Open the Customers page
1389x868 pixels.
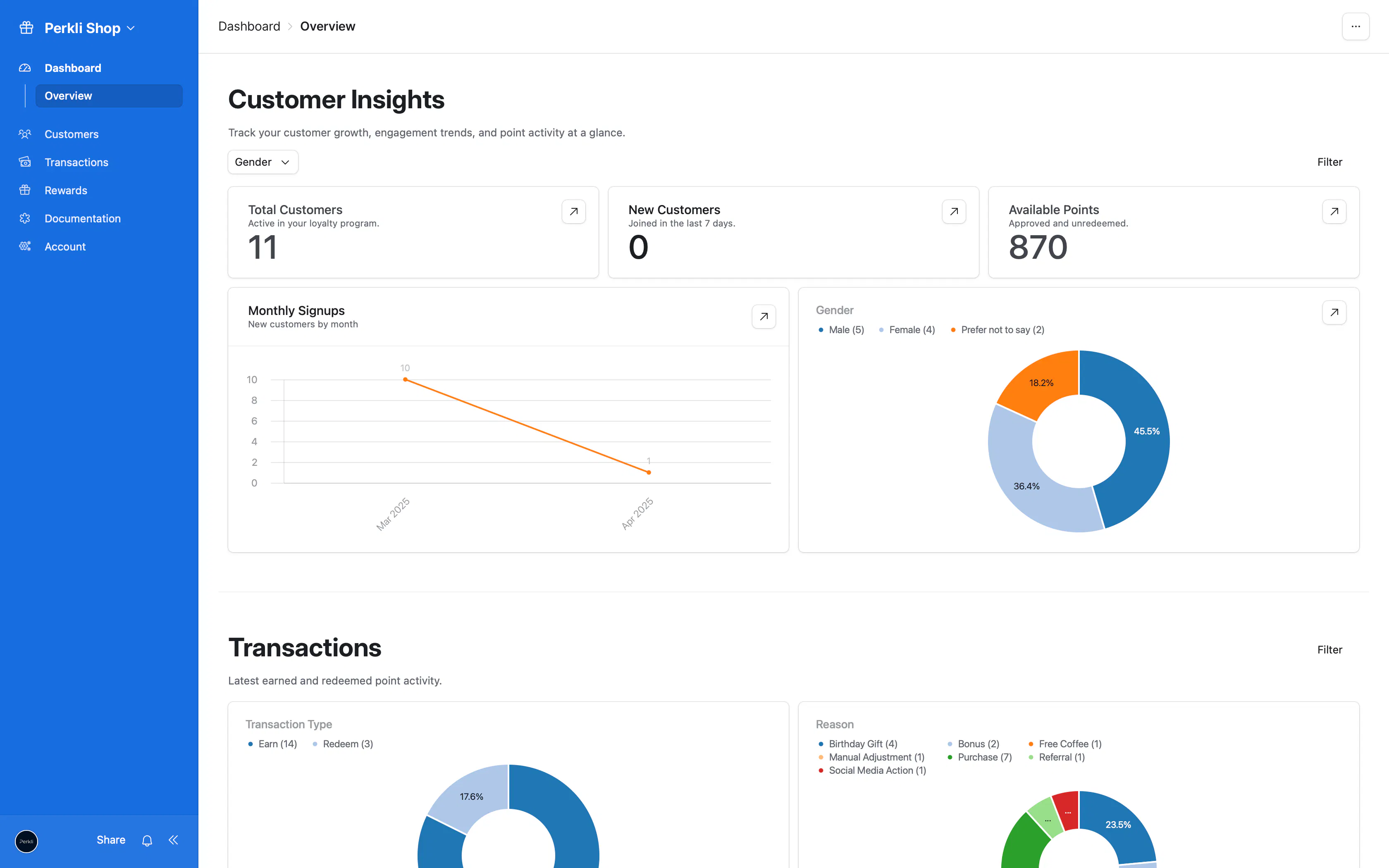pyautogui.click(x=72, y=134)
